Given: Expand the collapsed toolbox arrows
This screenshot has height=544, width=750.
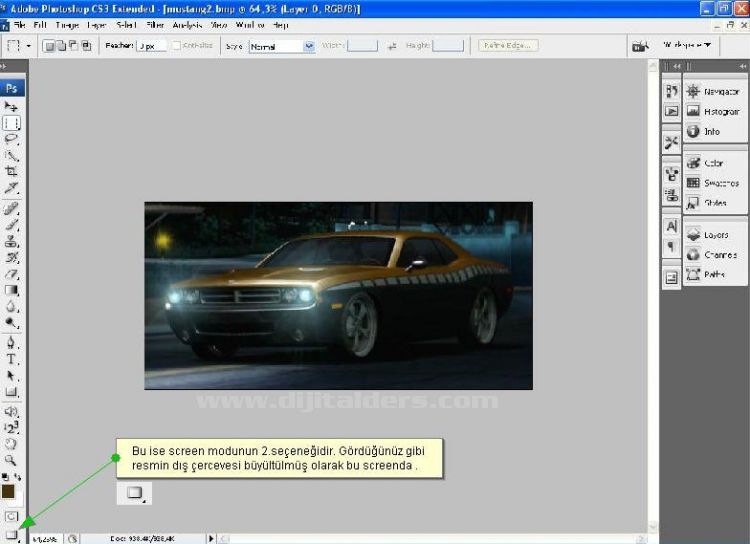Looking at the screenshot, I should [3, 67].
